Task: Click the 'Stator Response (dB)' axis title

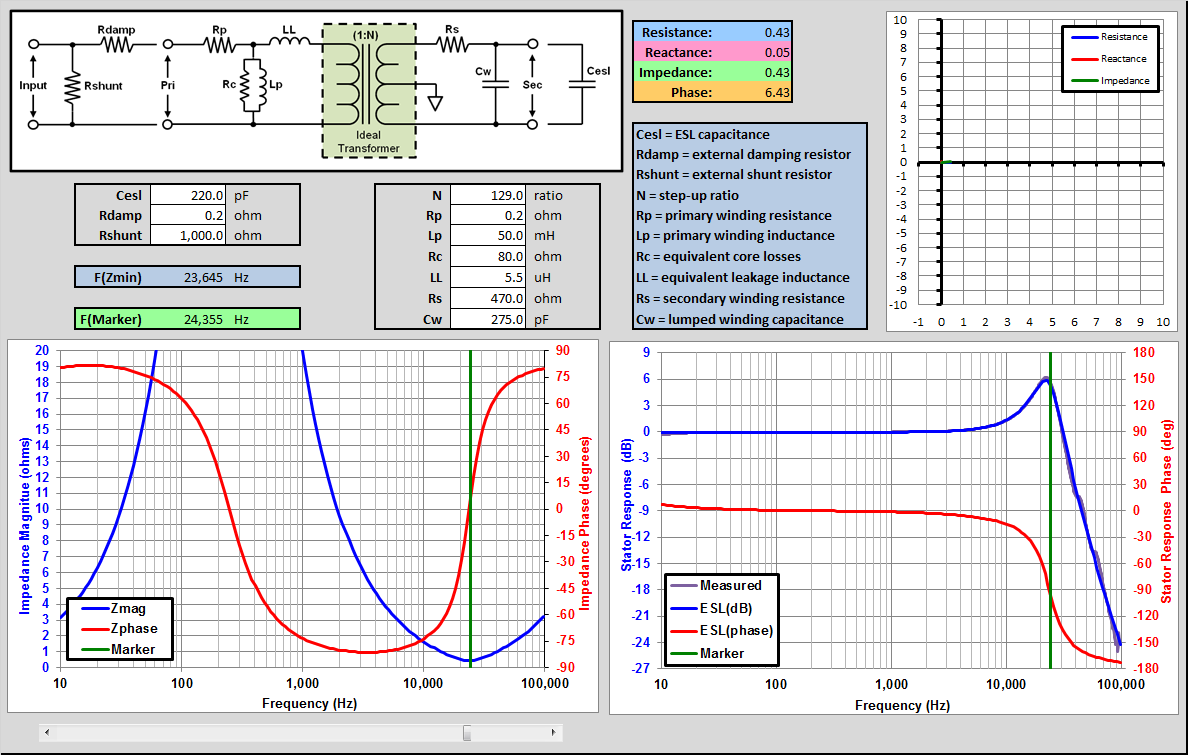Action: pyautogui.click(x=626, y=505)
